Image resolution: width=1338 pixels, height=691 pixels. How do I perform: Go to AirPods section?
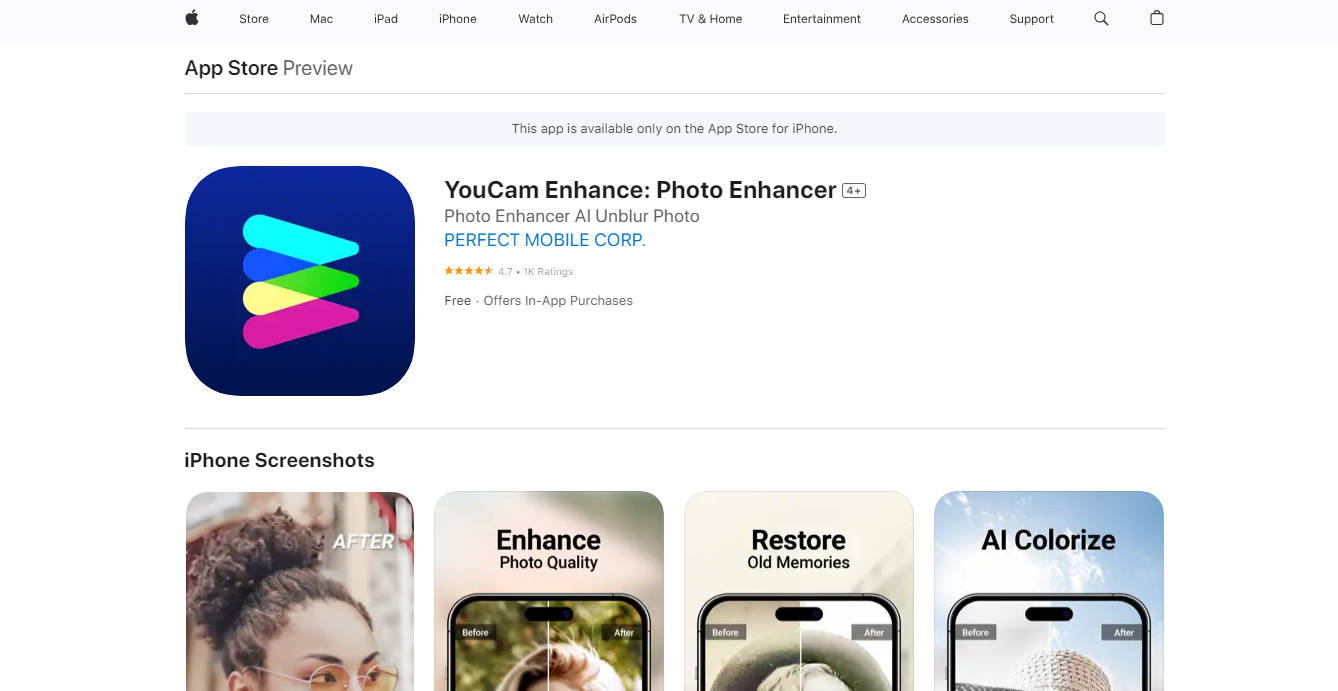(x=616, y=19)
